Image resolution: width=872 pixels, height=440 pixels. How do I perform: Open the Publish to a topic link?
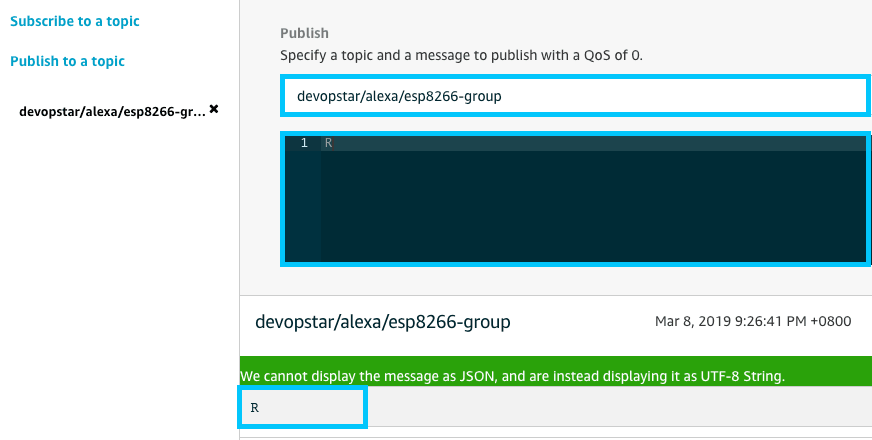[x=67, y=61]
